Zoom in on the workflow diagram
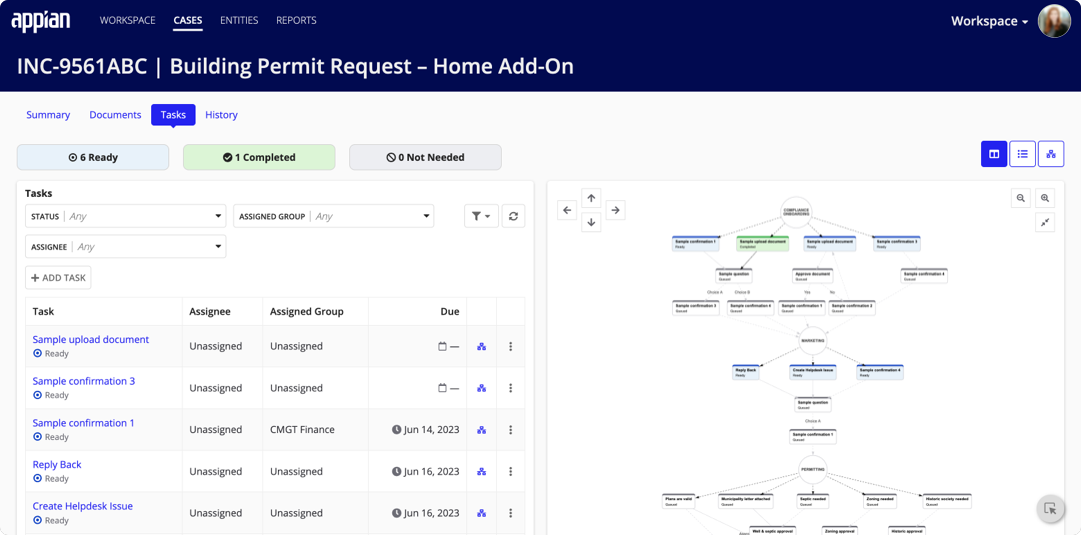Image resolution: width=1081 pixels, height=535 pixels. tap(1045, 198)
